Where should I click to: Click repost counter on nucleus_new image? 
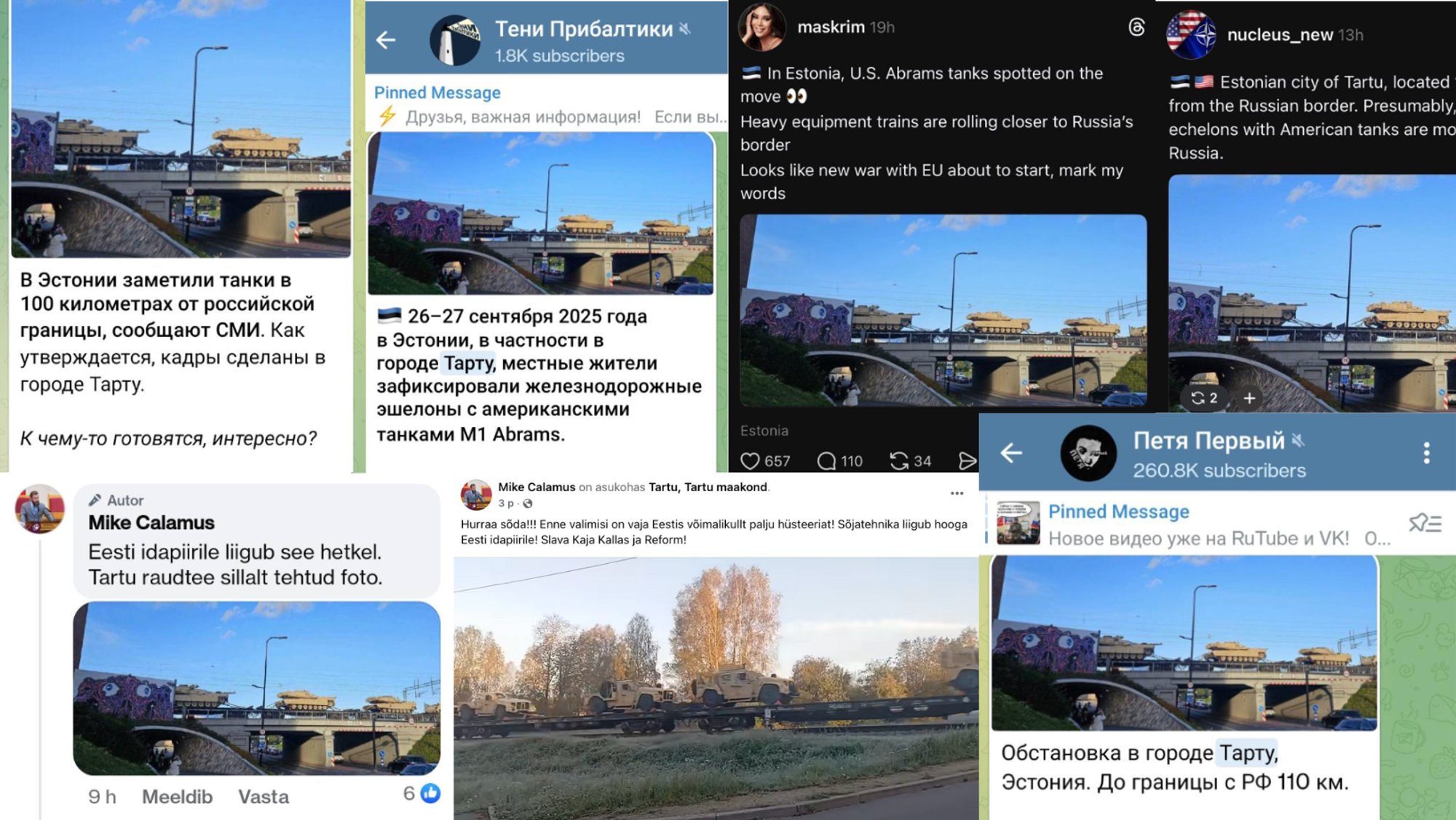point(1203,398)
